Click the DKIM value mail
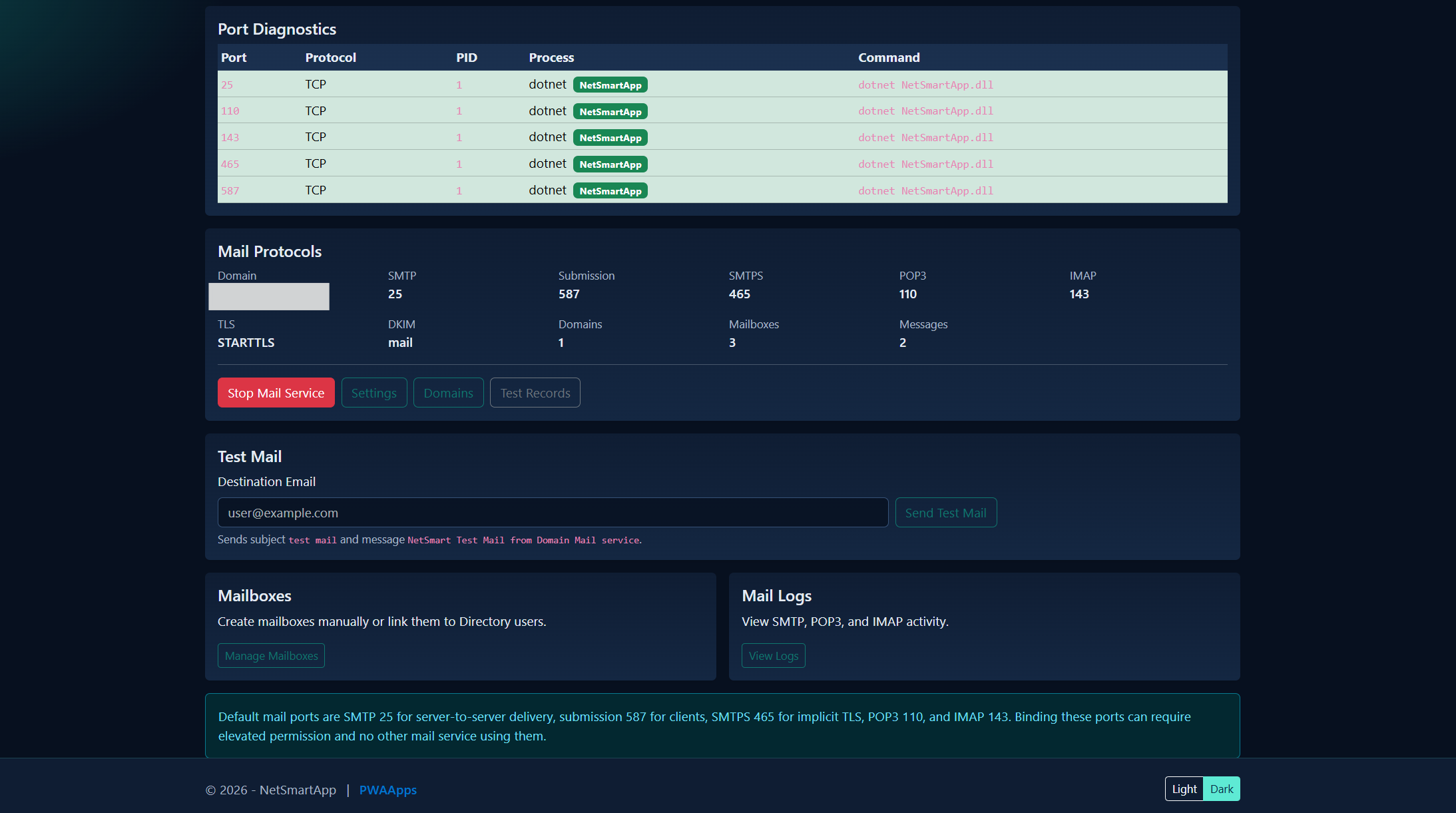The height and width of the screenshot is (813, 1456). [400, 343]
